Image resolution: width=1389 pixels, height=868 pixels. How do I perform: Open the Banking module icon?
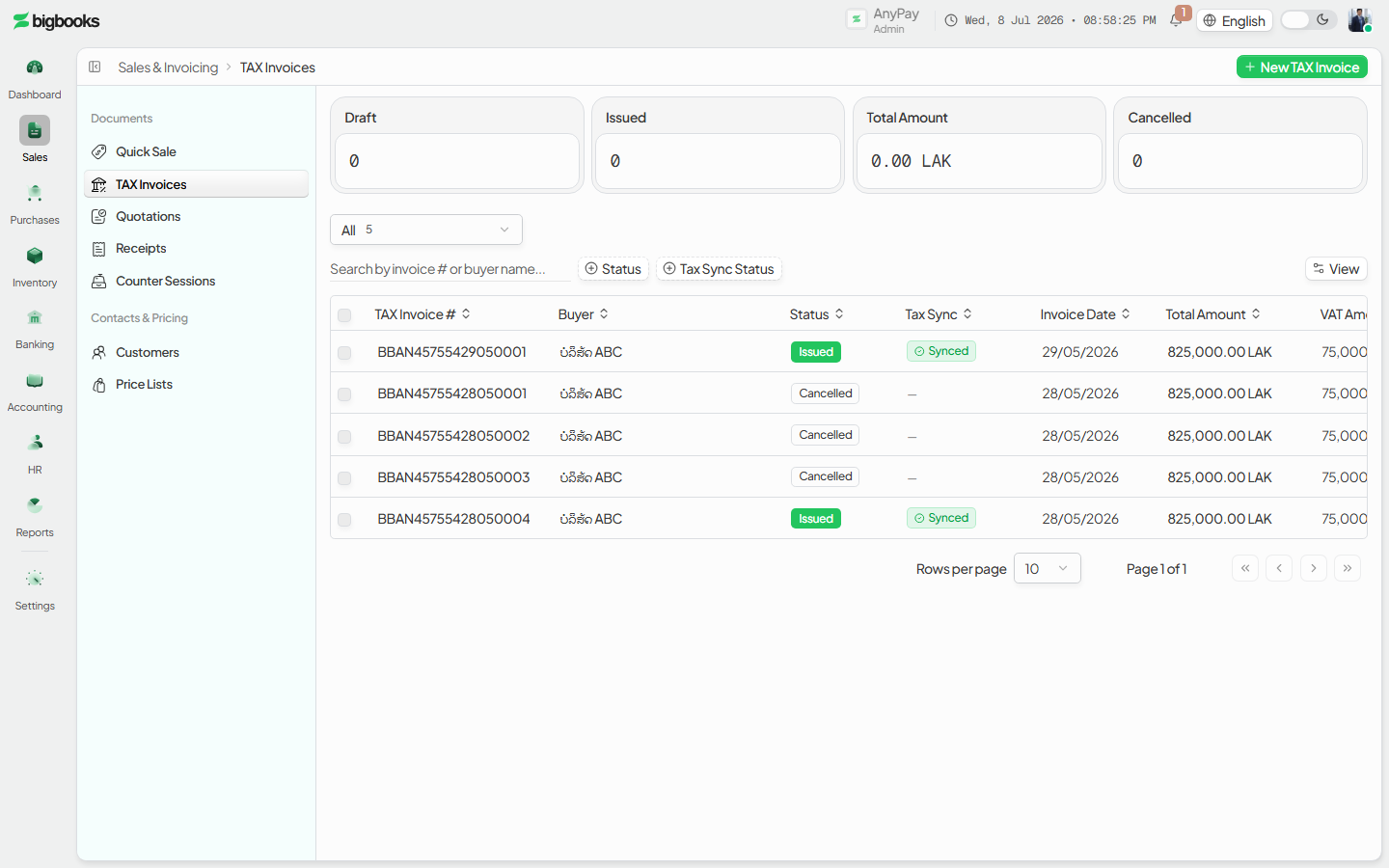[x=35, y=317]
